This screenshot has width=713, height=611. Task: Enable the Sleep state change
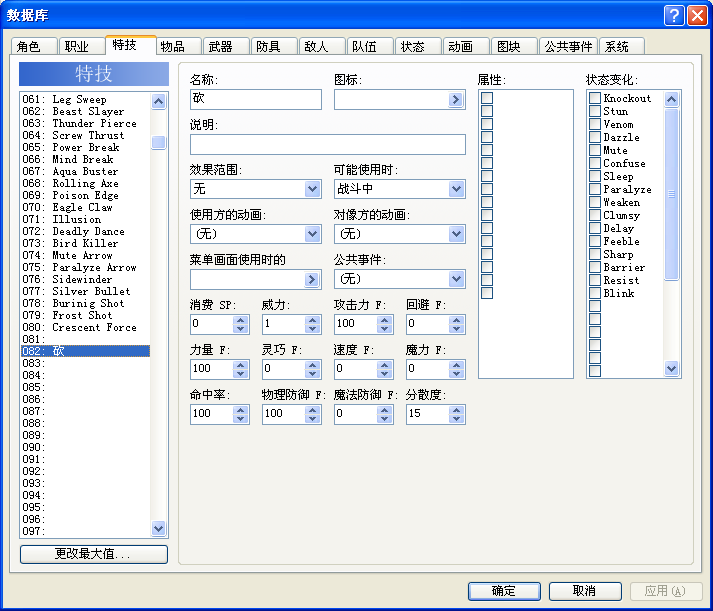595,176
